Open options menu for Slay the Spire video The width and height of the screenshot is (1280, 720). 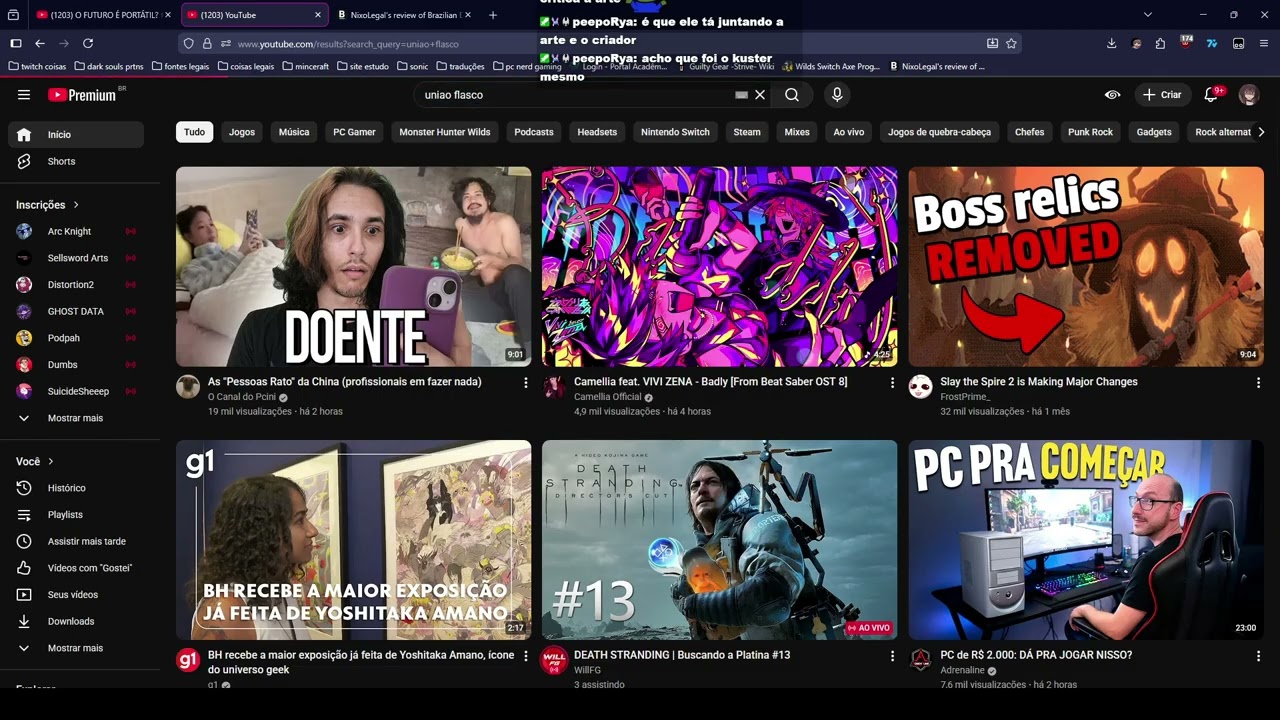tap(1258, 383)
